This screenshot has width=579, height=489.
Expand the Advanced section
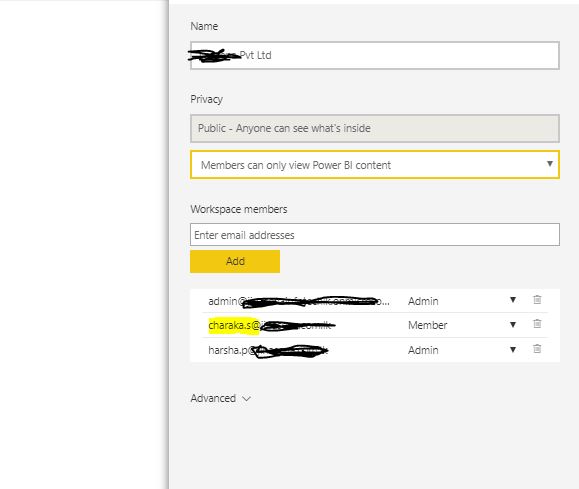(220, 399)
